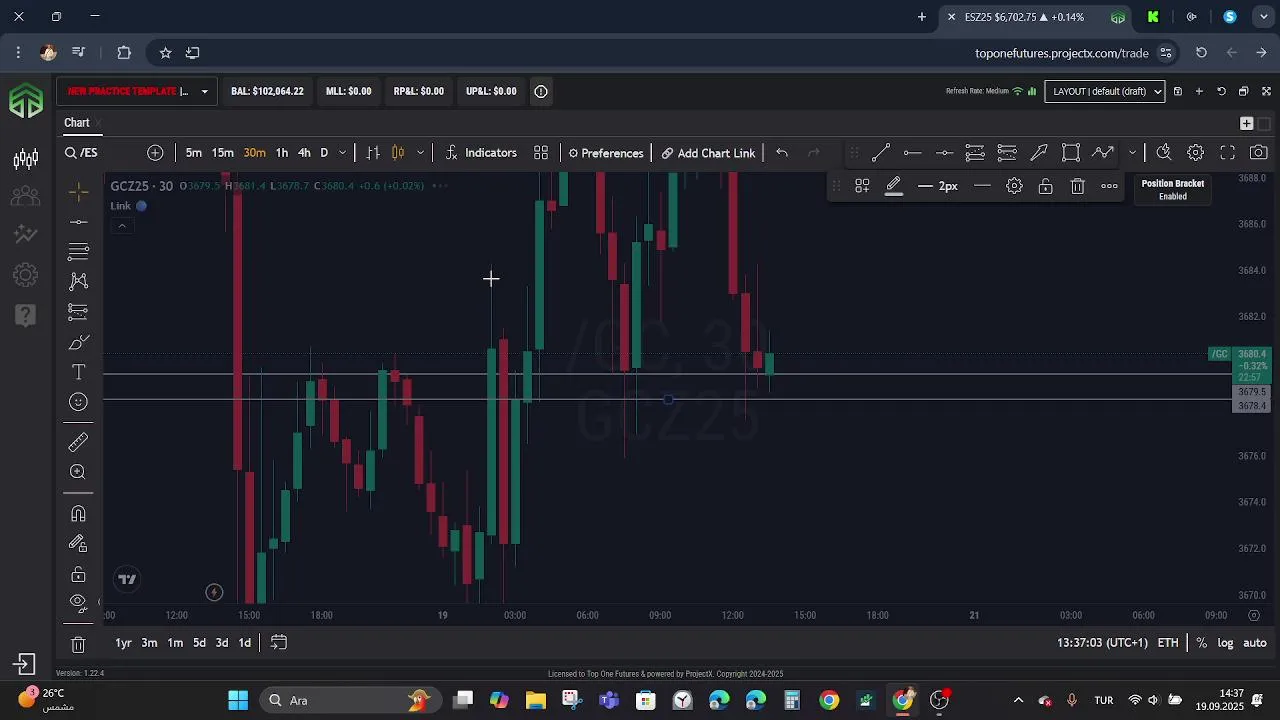Image resolution: width=1280 pixels, height=720 pixels.
Task: Select the 1yr date range
Action: coord(123,643)
